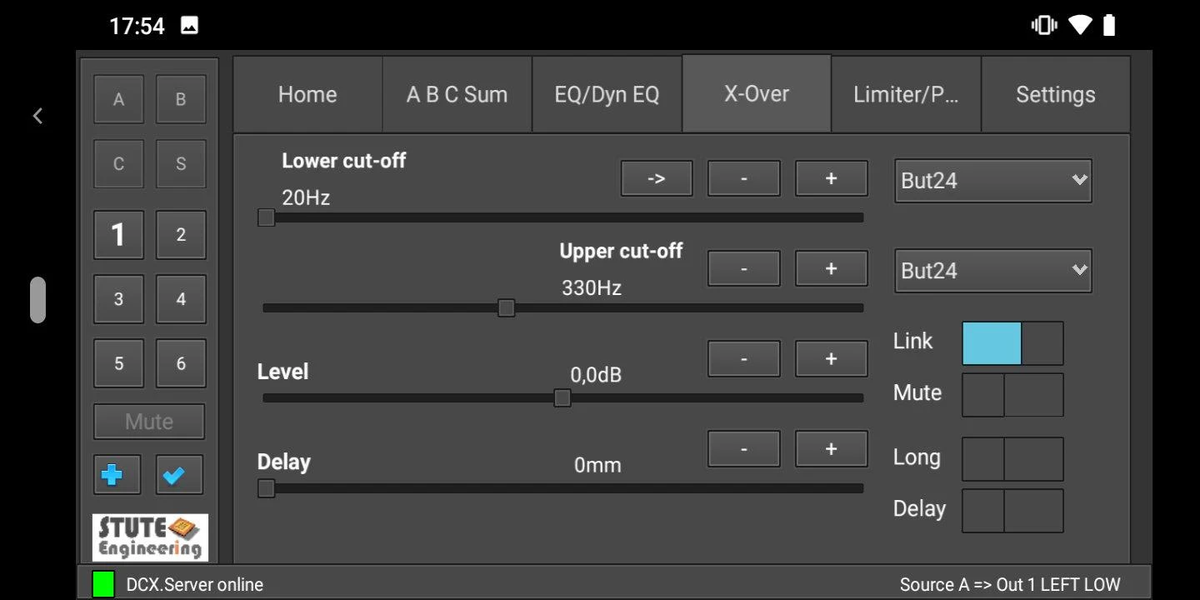Increase lower cut-off with plus button
Screen dimensions: 1200x600
[831, 179]
